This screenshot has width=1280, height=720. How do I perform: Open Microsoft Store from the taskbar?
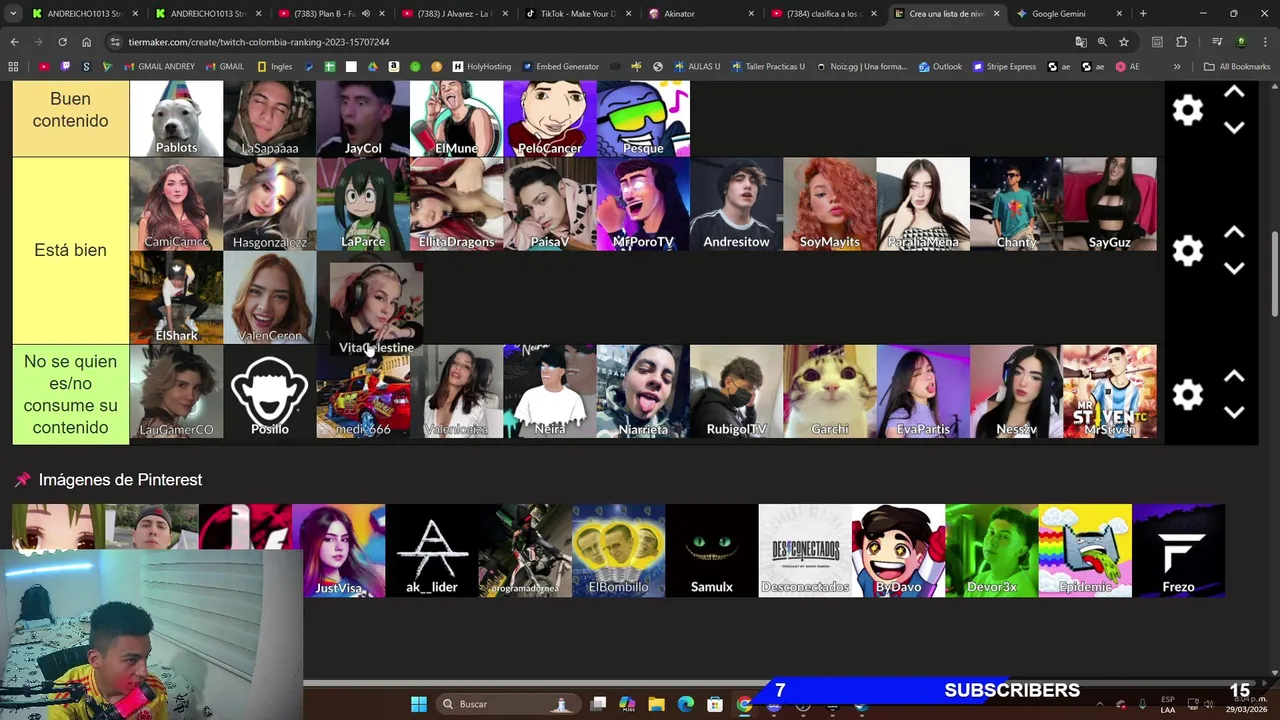click(x=714, y=704)
